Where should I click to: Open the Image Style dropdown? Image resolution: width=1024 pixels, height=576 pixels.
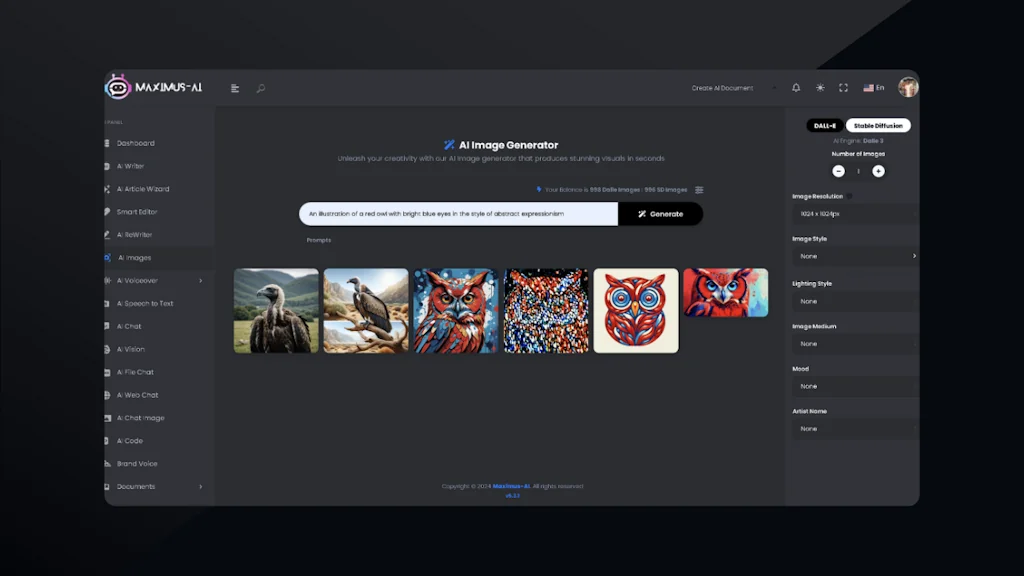point(855,256)
